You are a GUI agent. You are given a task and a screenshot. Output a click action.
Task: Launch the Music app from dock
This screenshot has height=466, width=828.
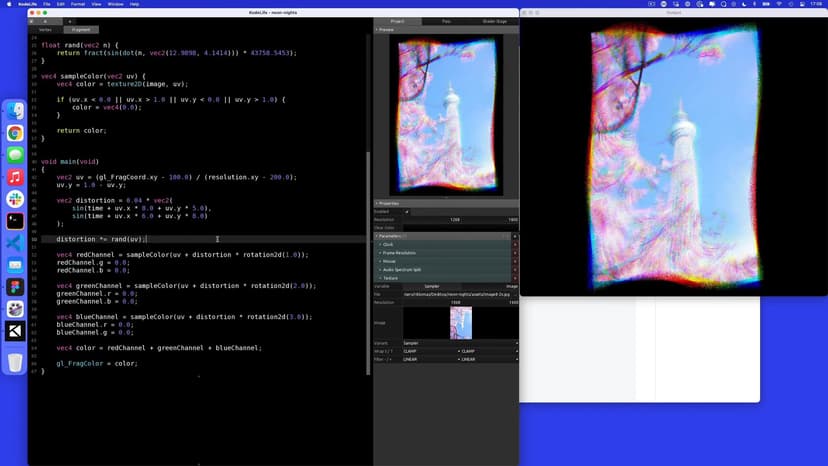tap(15, 177)
